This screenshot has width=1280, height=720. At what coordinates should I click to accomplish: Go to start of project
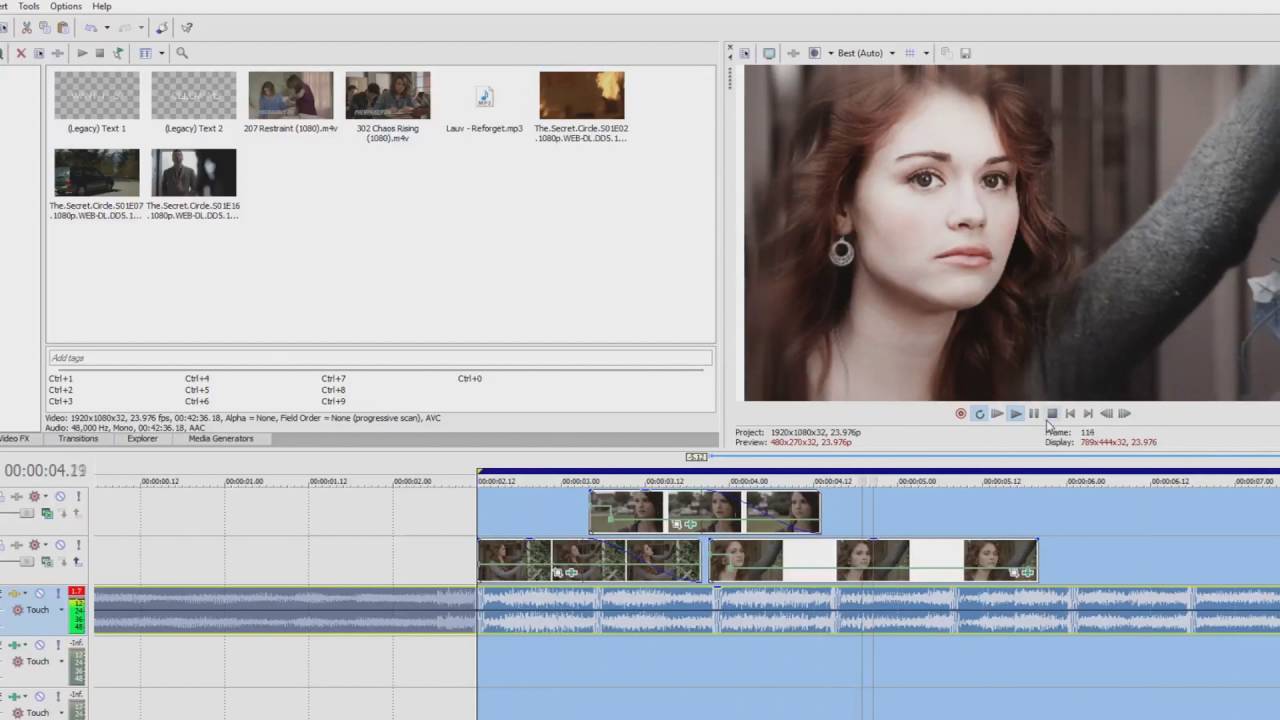1070,413
